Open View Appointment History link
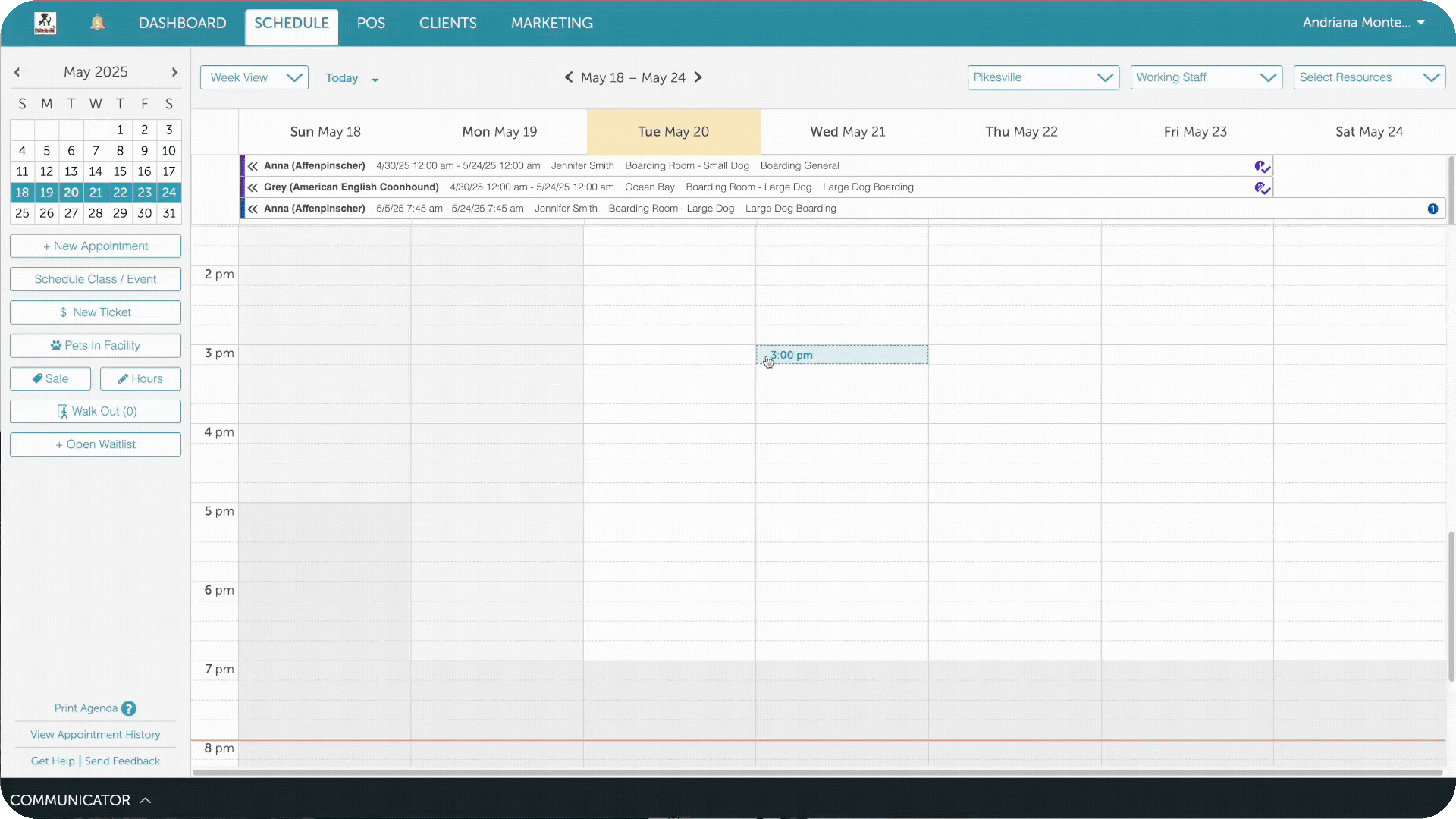 click(96, 734)
